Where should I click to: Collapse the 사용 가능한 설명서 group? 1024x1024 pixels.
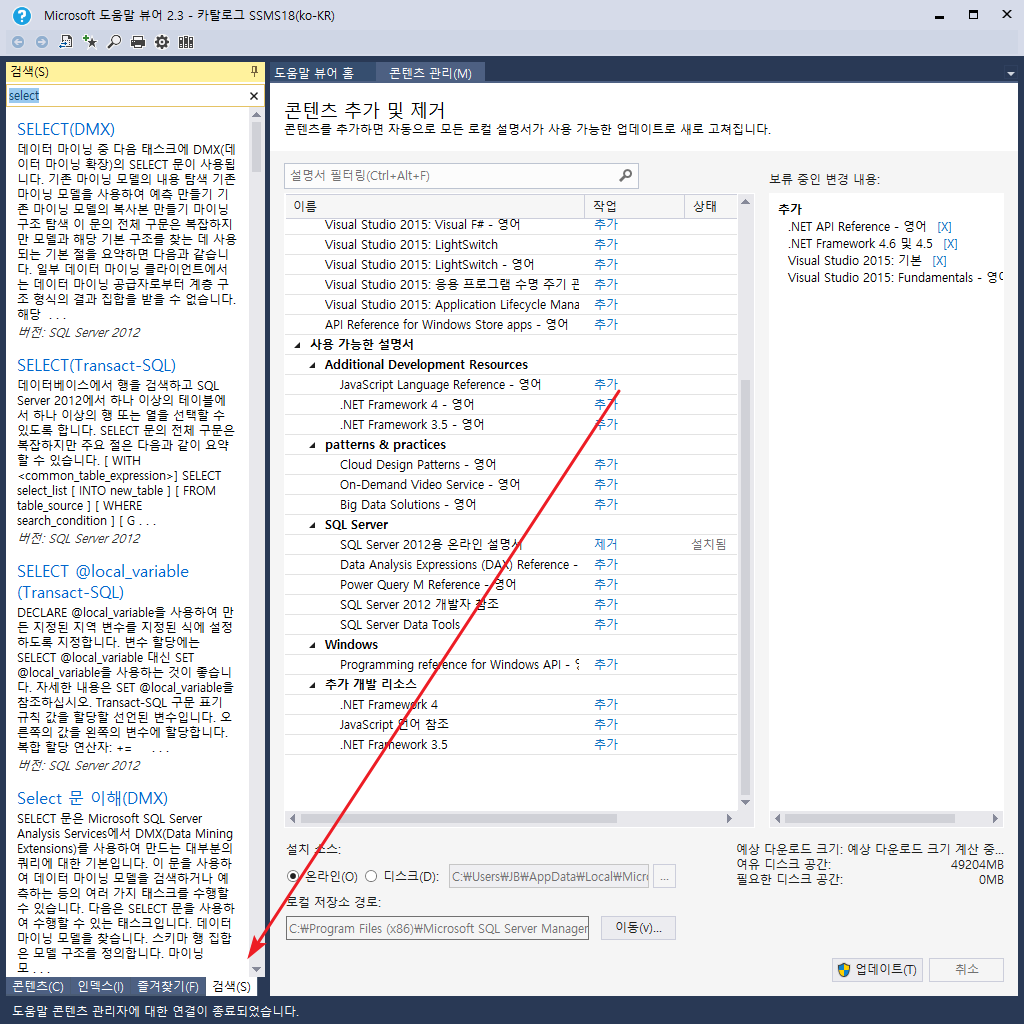click(x=298, y=345)
